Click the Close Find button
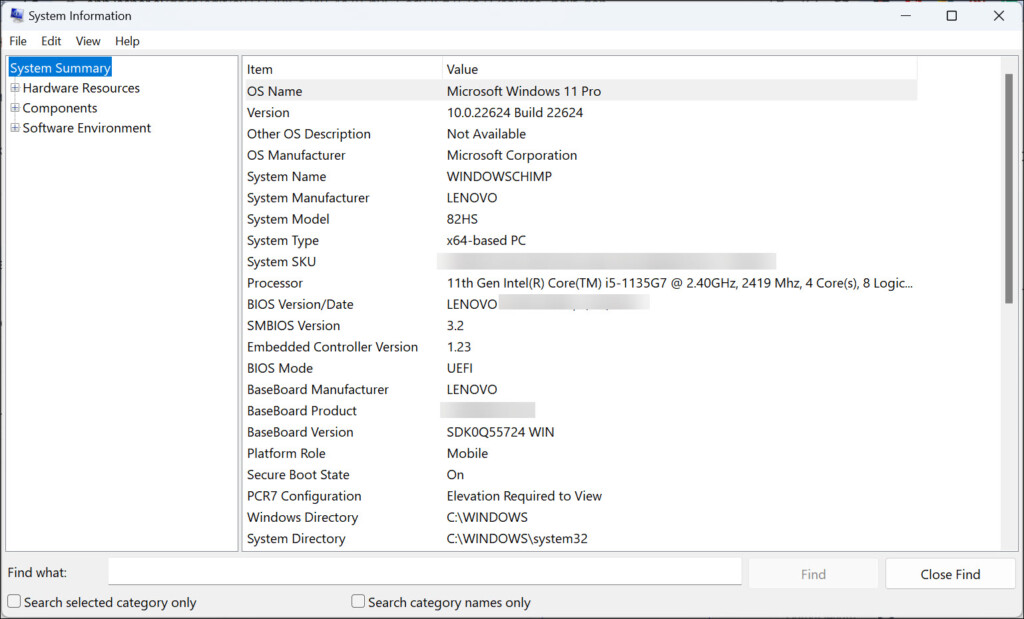Viewport: 1024px width, 619px height. click(949, 574)
